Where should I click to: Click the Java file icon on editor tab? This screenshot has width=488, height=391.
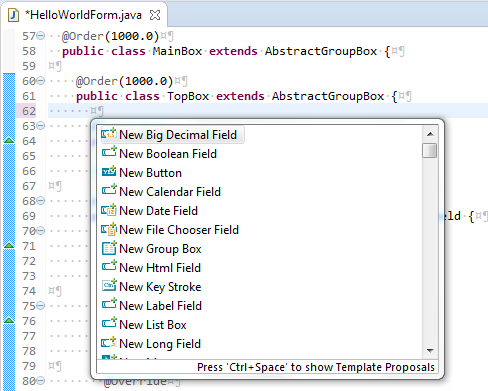pyautogui.click(x=13, y=15)
